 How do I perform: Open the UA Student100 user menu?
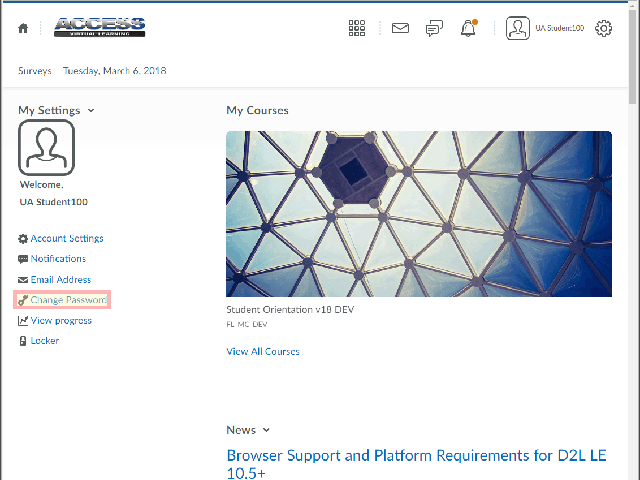tap(559, 29)
